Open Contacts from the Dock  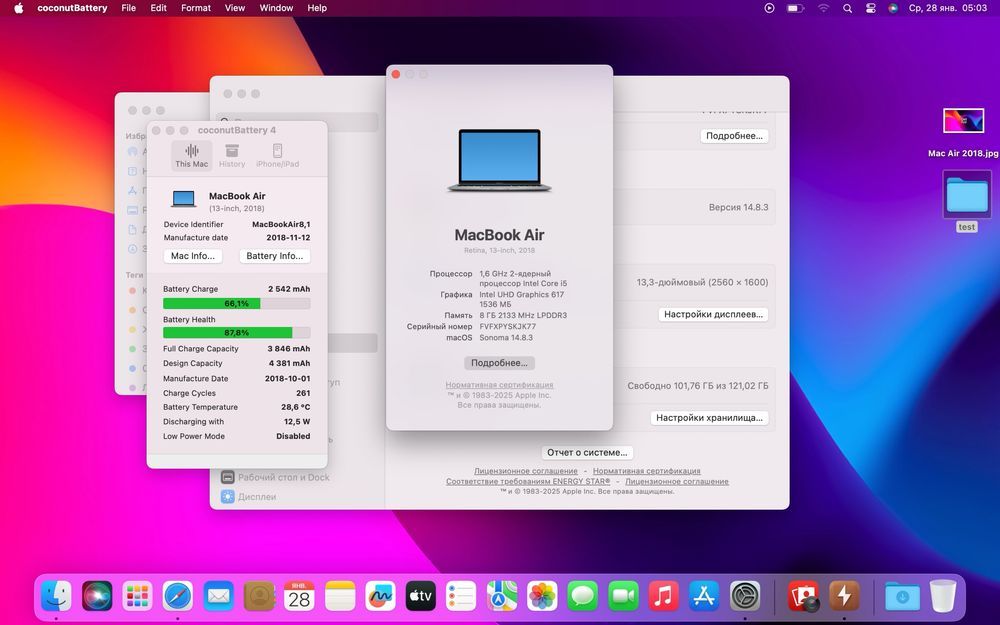coord(259,596)
